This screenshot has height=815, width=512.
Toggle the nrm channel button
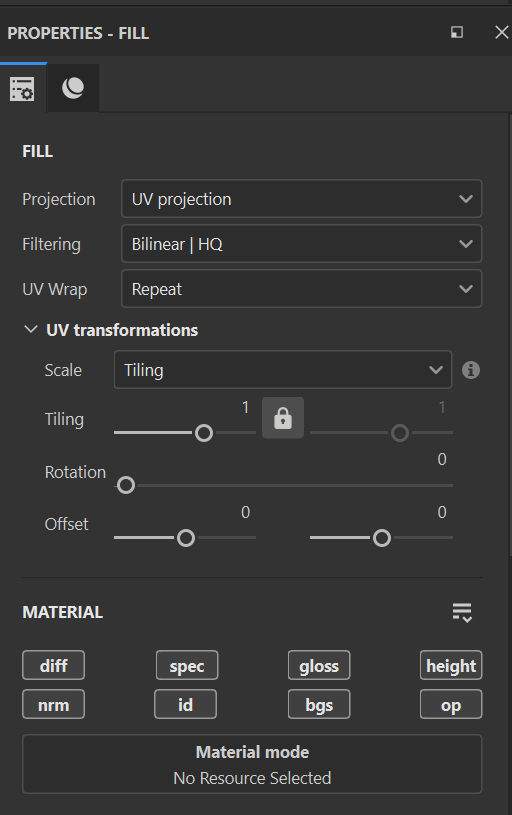tap(54, 704)
